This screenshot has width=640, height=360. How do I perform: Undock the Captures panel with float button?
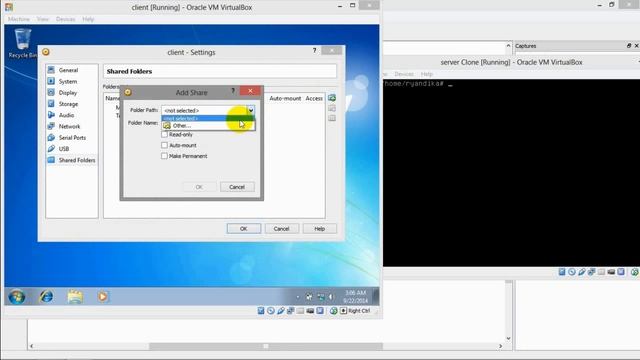tap(629, 46)
